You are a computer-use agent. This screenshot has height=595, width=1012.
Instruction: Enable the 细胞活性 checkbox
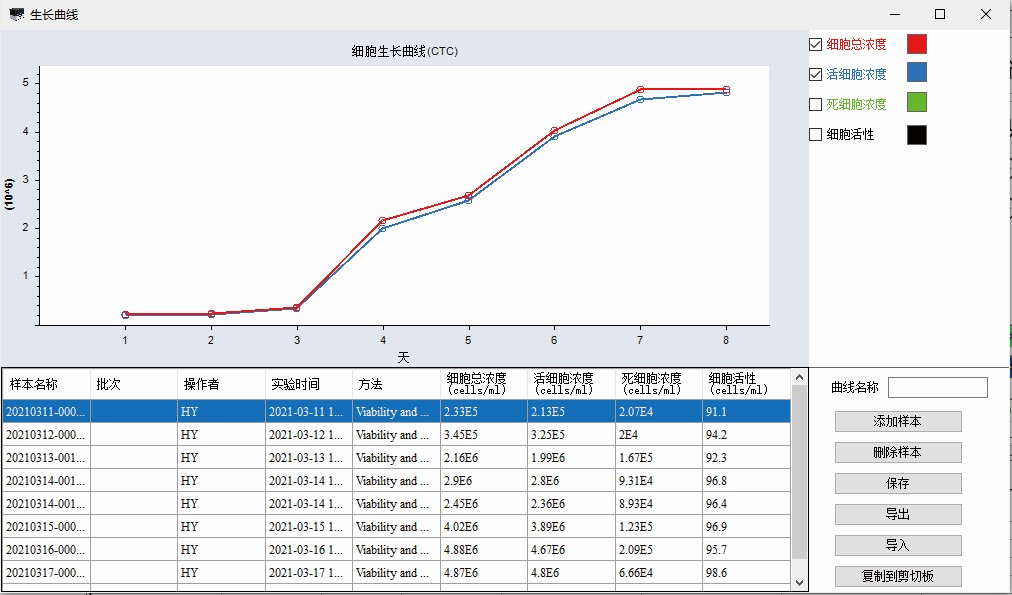pyautogui.click(x=816, y=135)
